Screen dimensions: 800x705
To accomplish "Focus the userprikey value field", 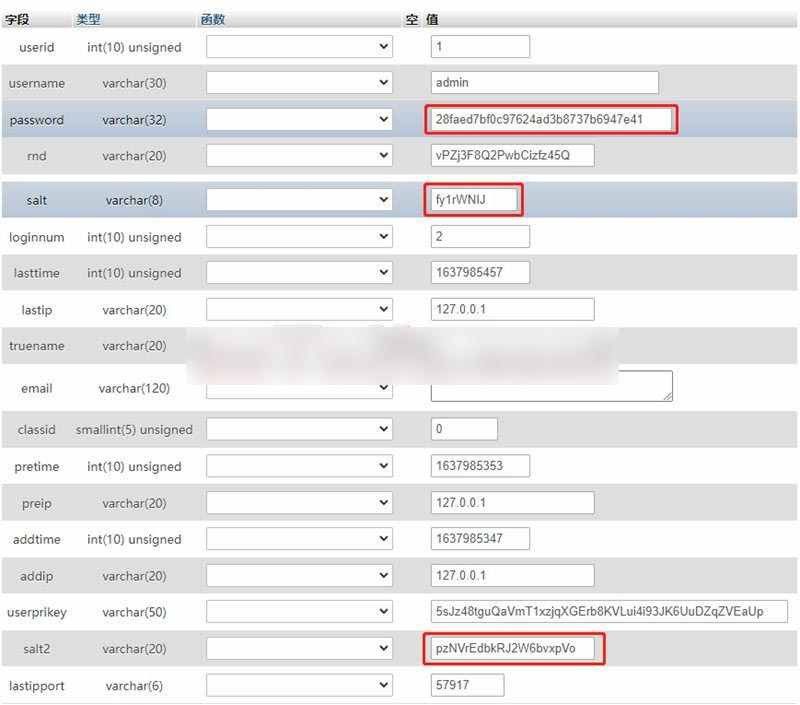I will click(609, 611).
